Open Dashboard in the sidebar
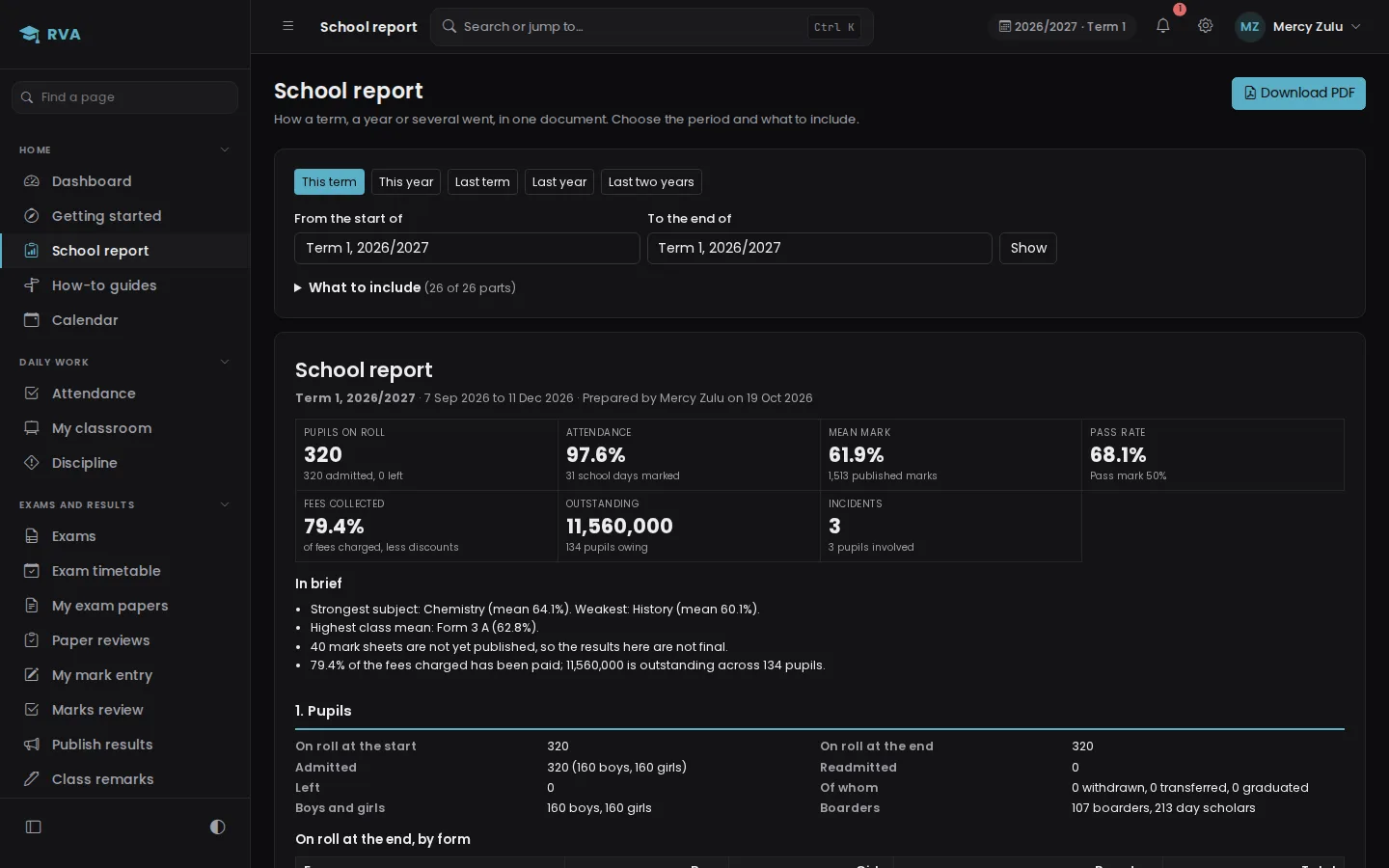 pyautogui.click(x=124, y=181)
